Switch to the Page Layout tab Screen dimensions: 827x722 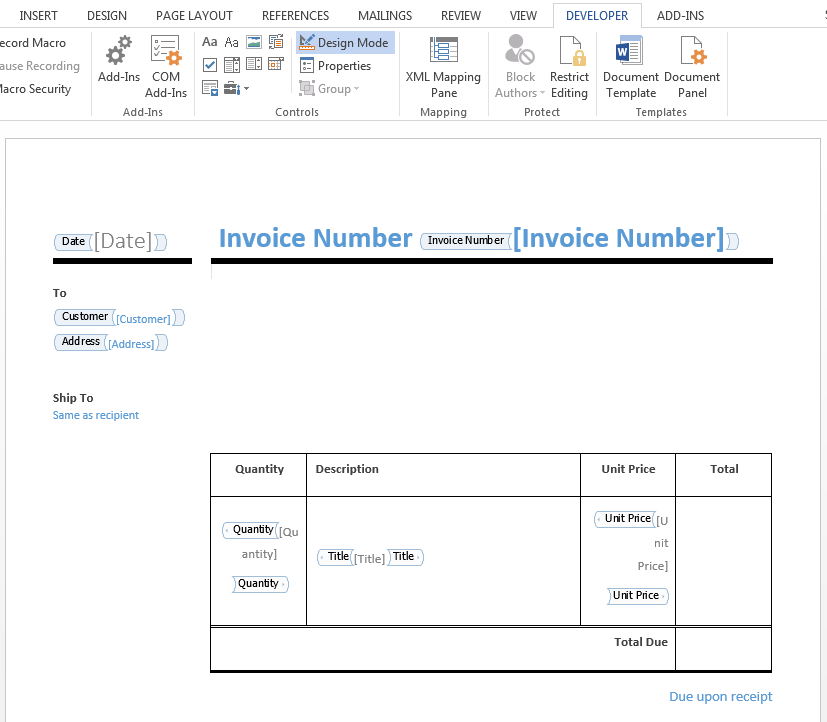coord(194,15)
